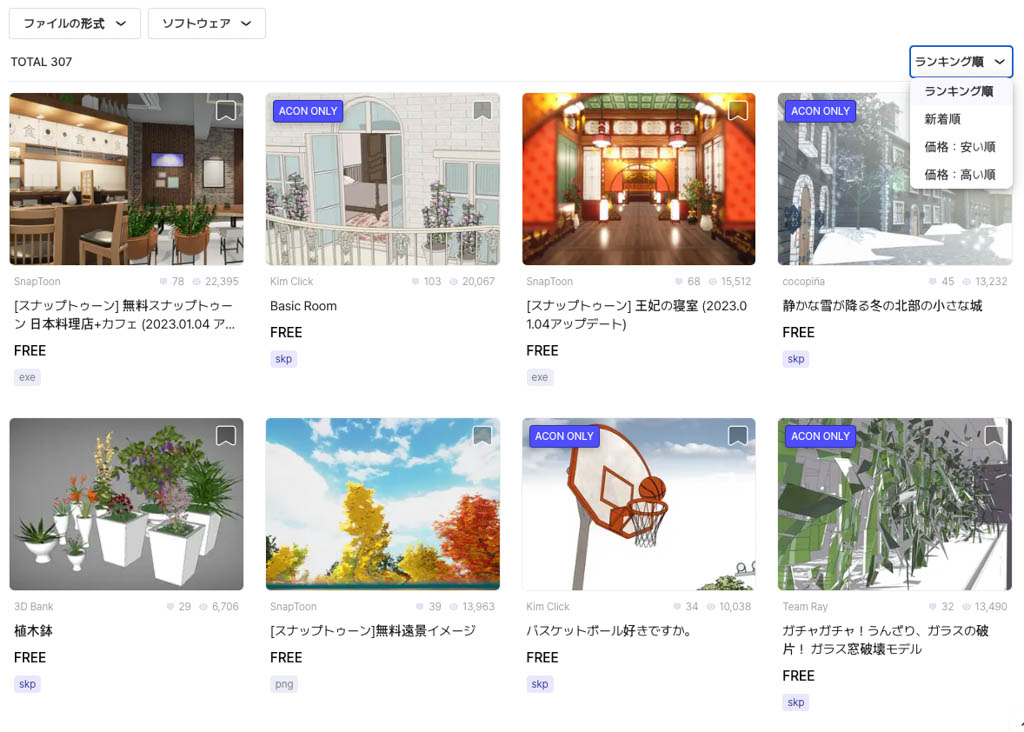The width and height of the screenshot is (1024, 732).
Task: Bookmark the 王妃の寝室 card
Action: pos(738,111)
